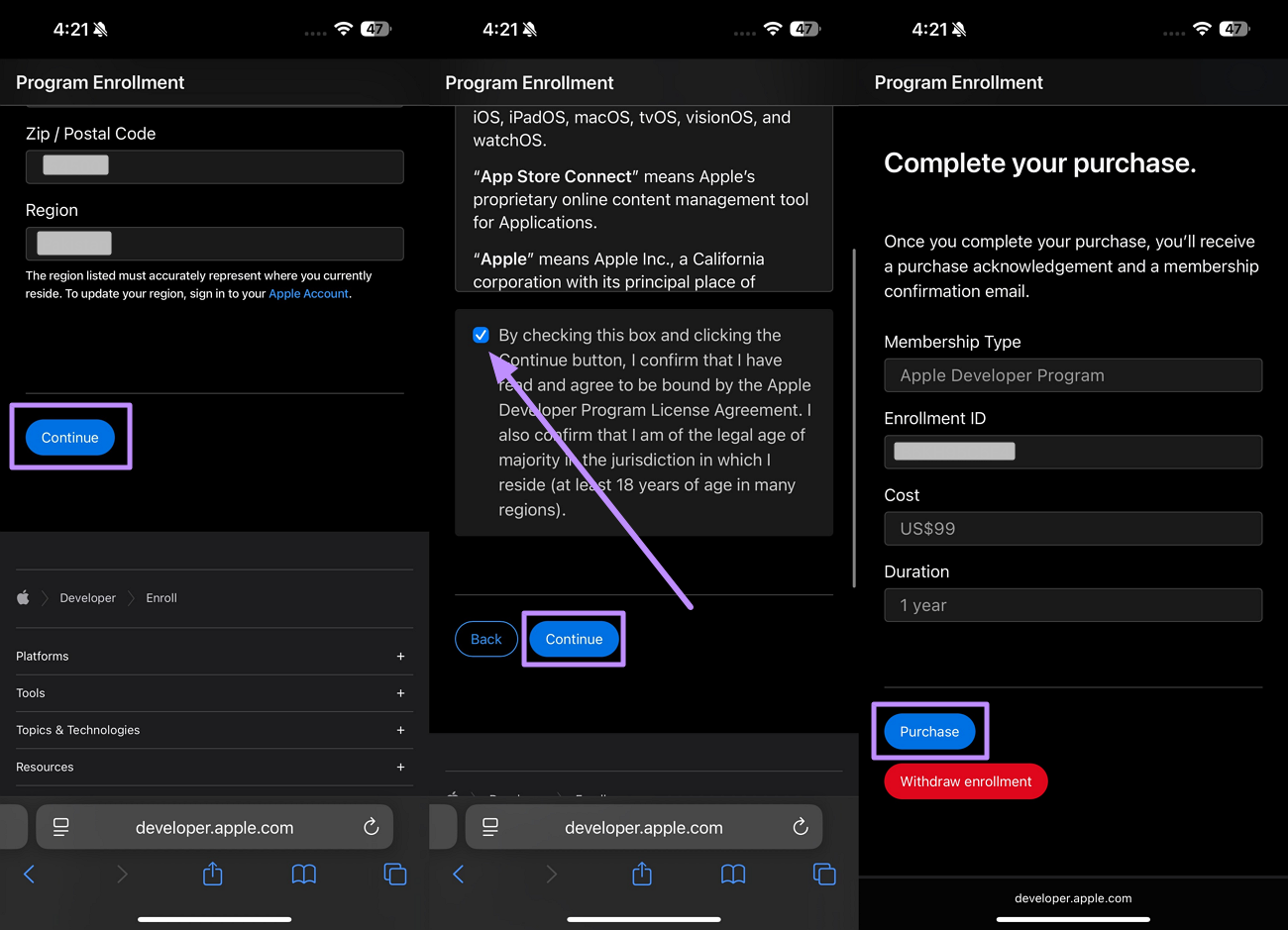The width and height of the screenshot is (1288, 930).
Task: Tap the developer.apple.com address in the left phone
Action: 214,828
